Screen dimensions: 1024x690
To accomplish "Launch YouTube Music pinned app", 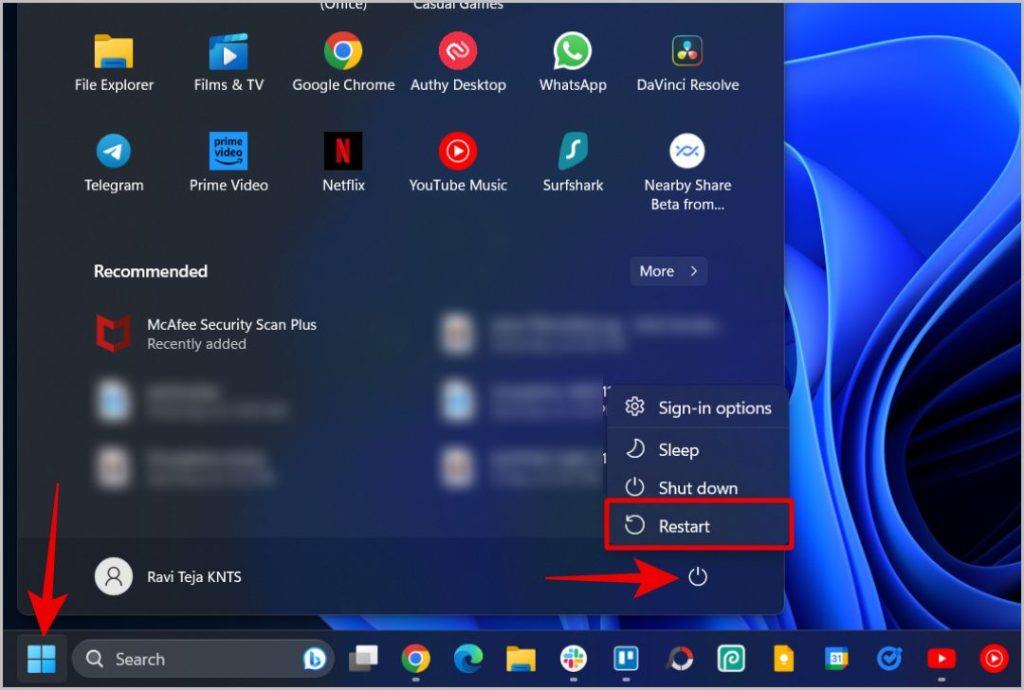I will pyautogui.click(x=458, y=163).
